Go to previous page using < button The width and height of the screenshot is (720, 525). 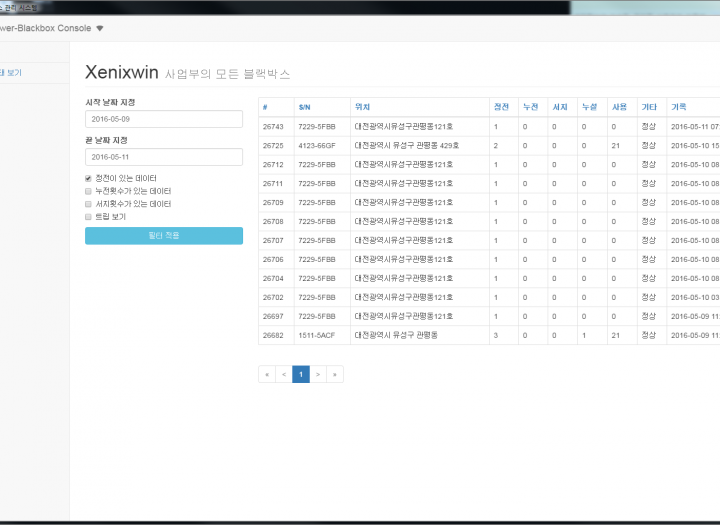point(283,374)
